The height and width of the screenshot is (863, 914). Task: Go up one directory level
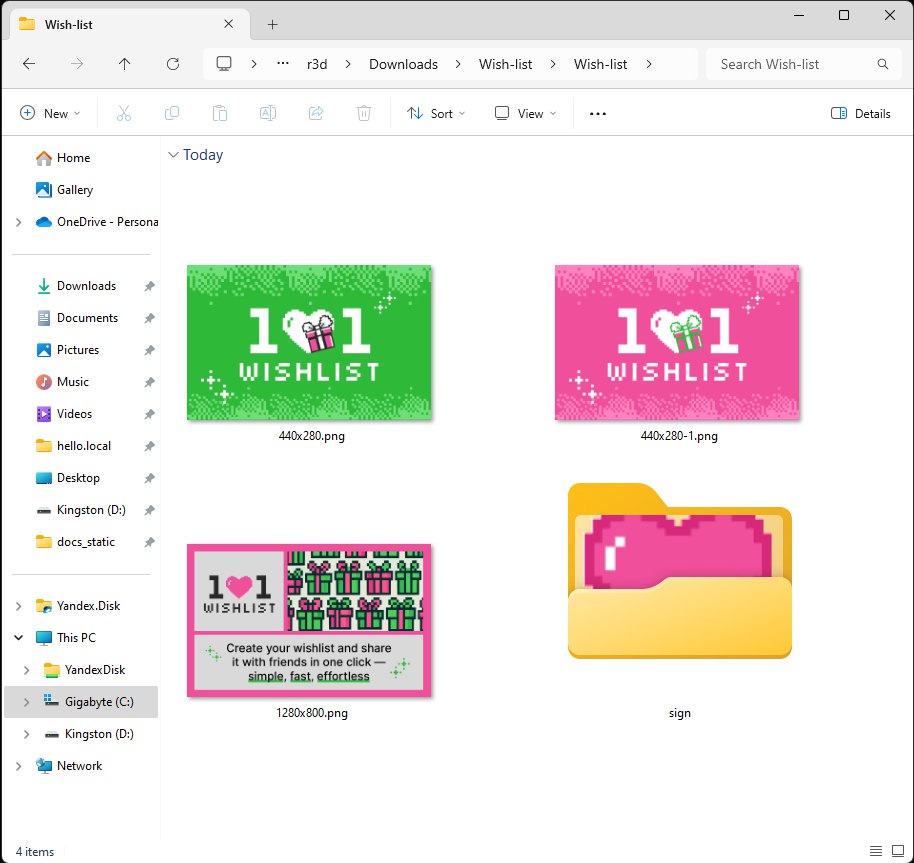[x=124, y=64]
